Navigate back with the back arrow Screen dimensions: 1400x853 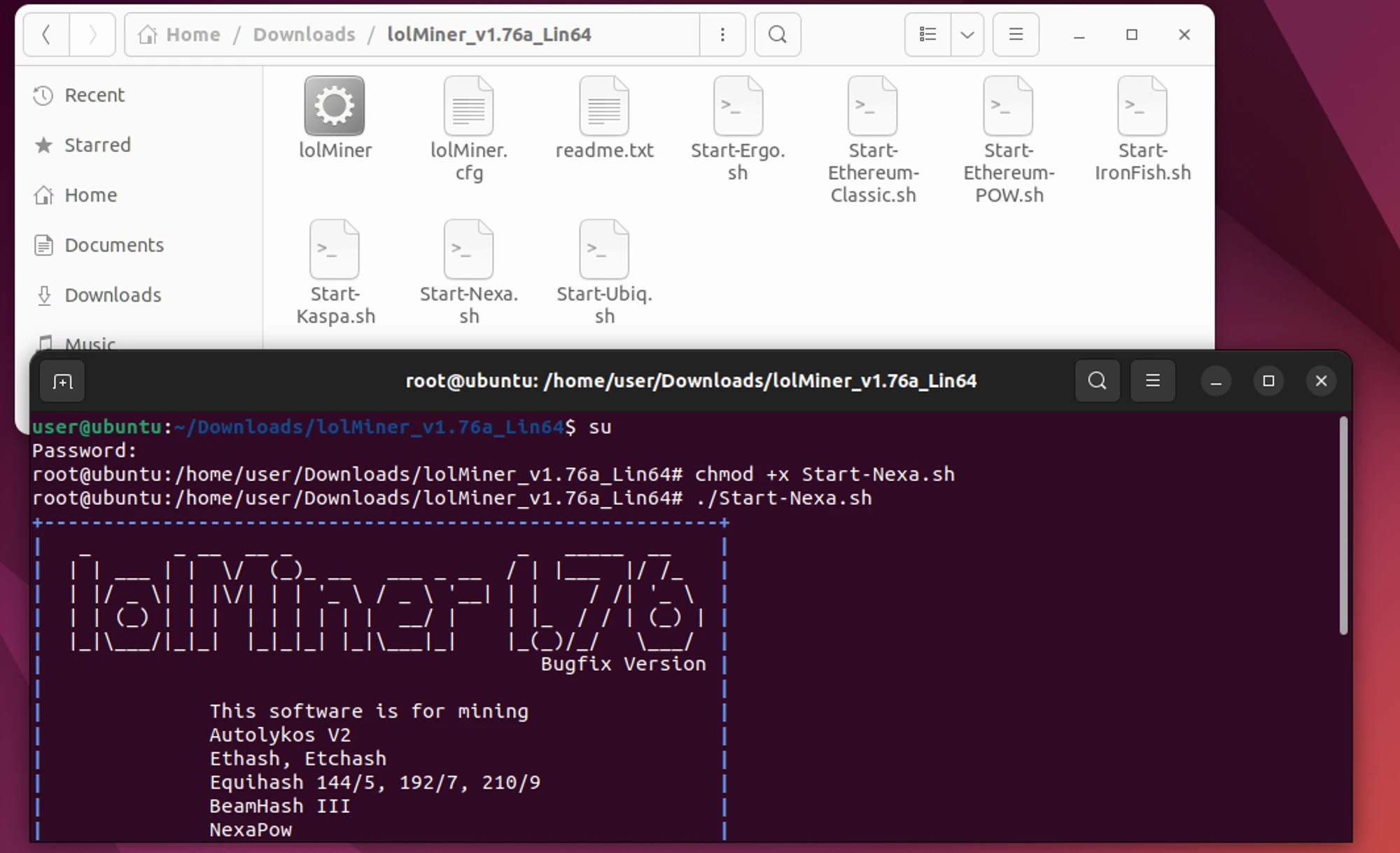tap(46, 34)
